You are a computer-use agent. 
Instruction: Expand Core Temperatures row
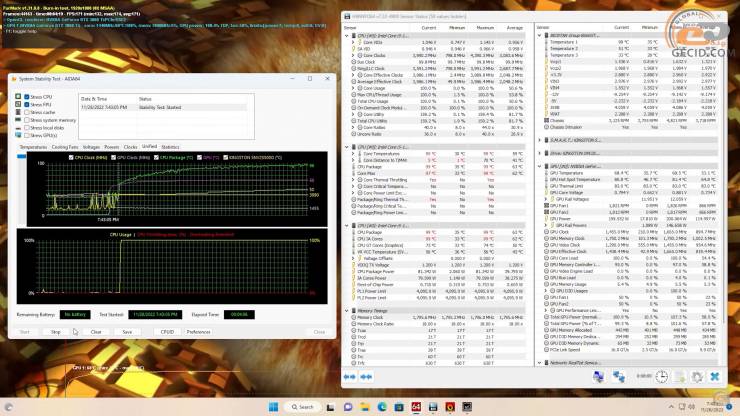pyautogui.click(x=353, y=153)
